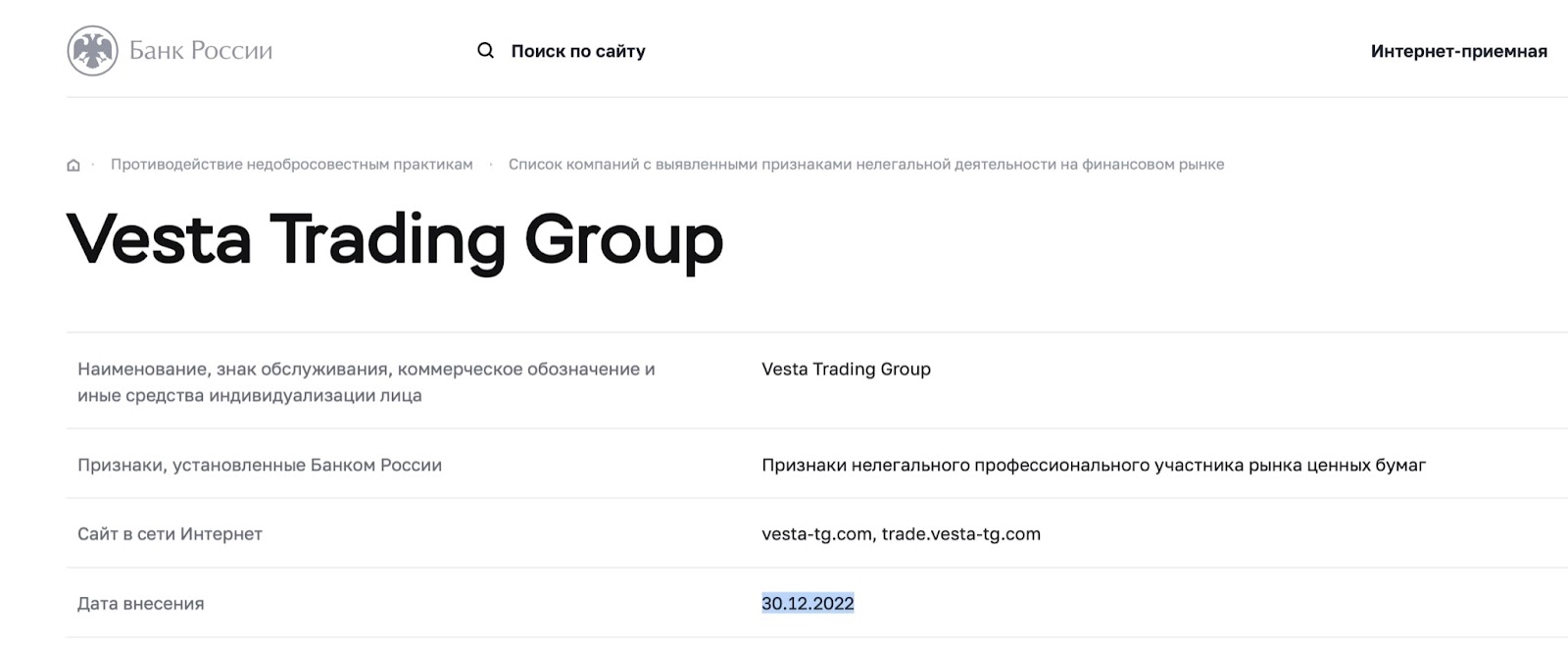
Task: Click the vesta-tg.com, trade.vesta-tg.com value
Action: point(901,534)
